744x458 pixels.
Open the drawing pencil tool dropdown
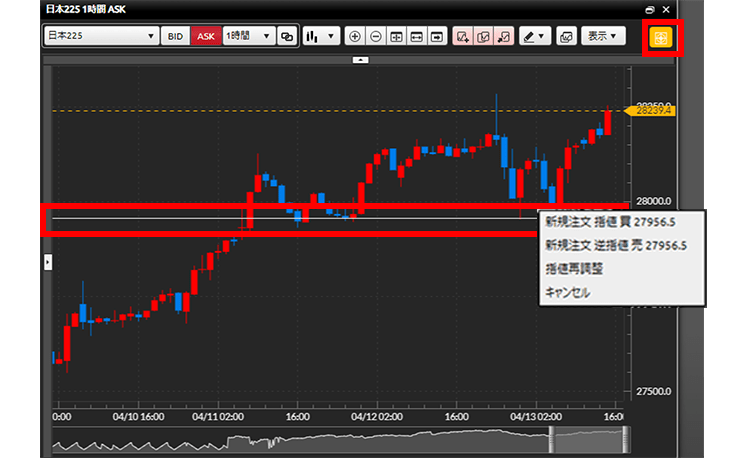click(535, 36)
